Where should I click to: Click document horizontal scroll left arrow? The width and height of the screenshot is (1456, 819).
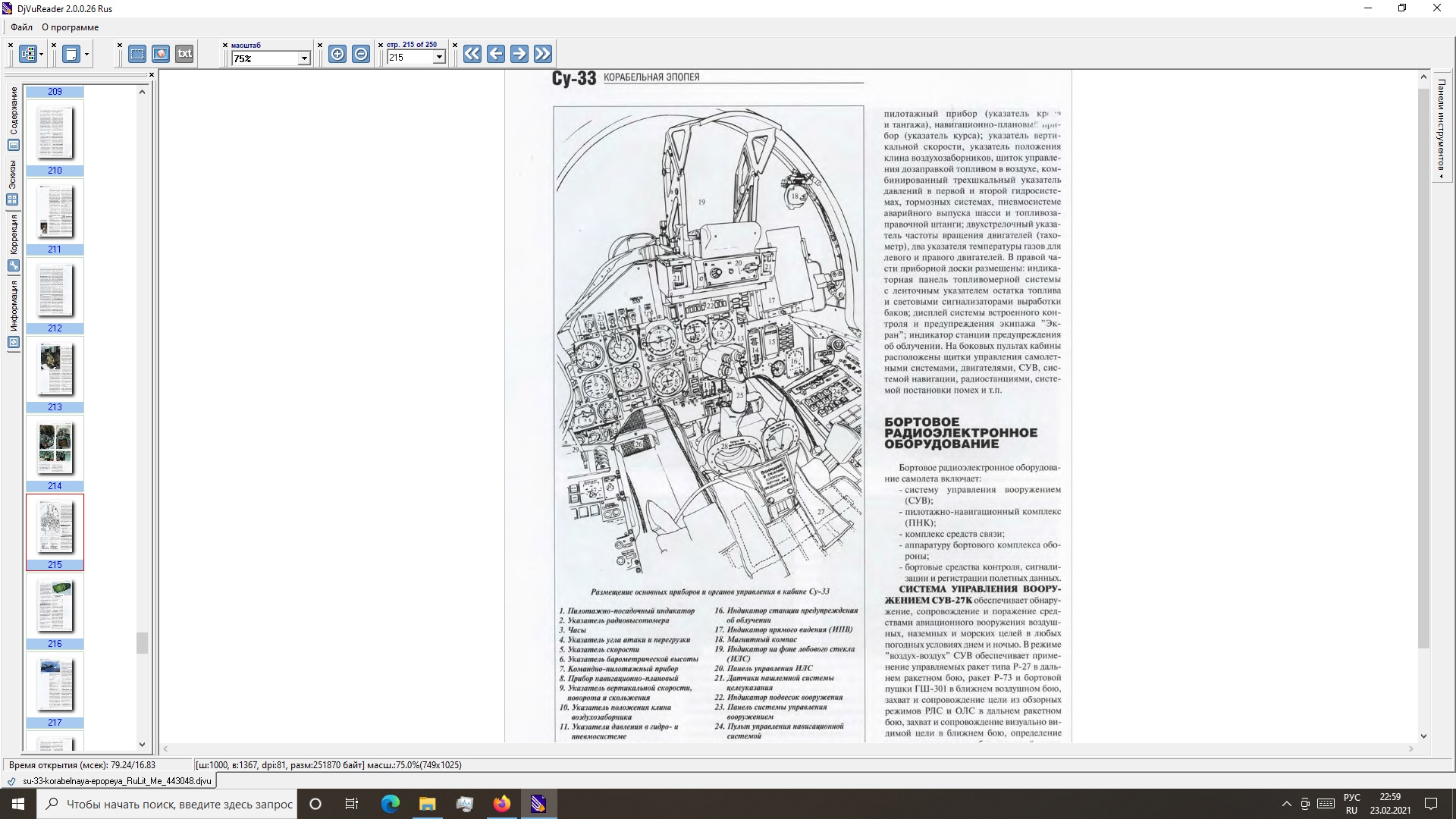pyautogui.click(x=165, y=748)
